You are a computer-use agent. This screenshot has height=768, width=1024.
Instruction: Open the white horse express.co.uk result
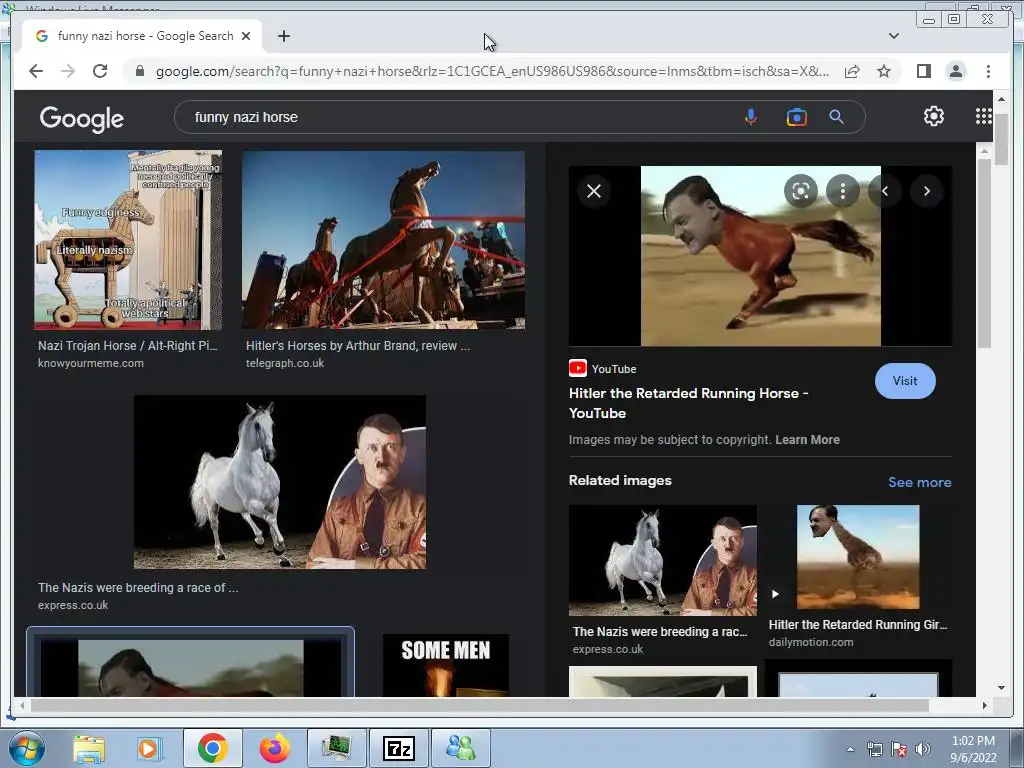(280, 482)
